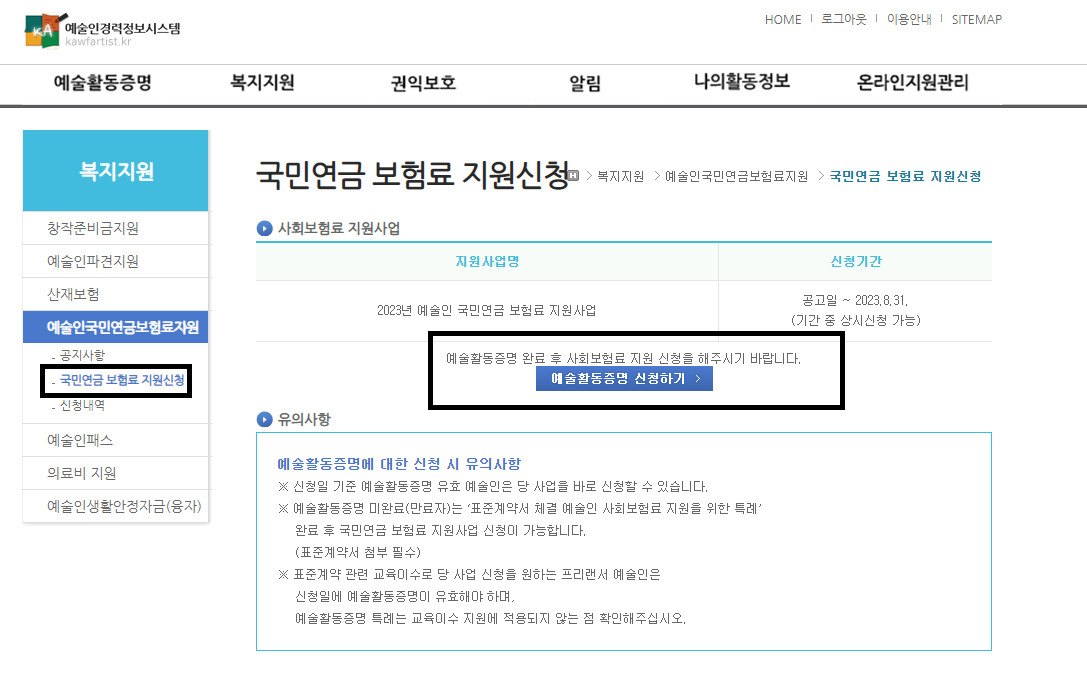Go to 나의활동정보
The height and width of the screenshot is (675, 1087).
pyautogui.click(x=740, y=84)
